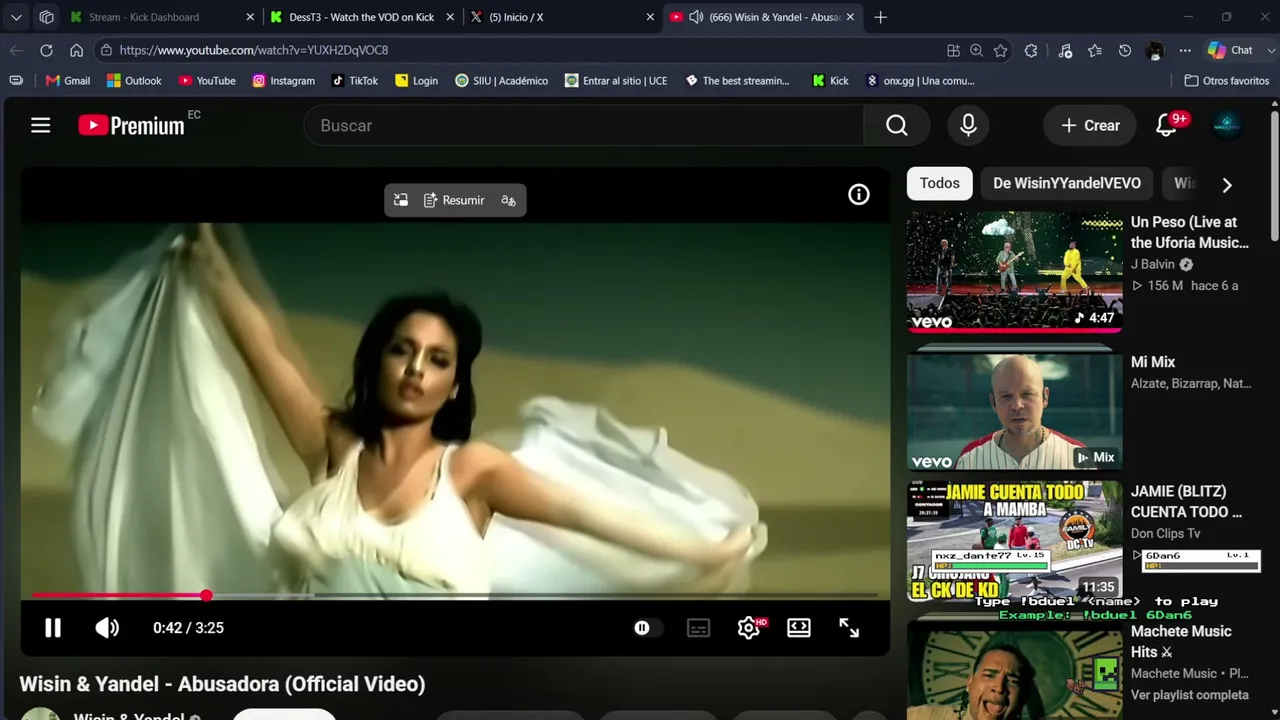Open YouTube notifications bell
The height and width of the screenshot is (720, 1280).
tap(1166, 125)
